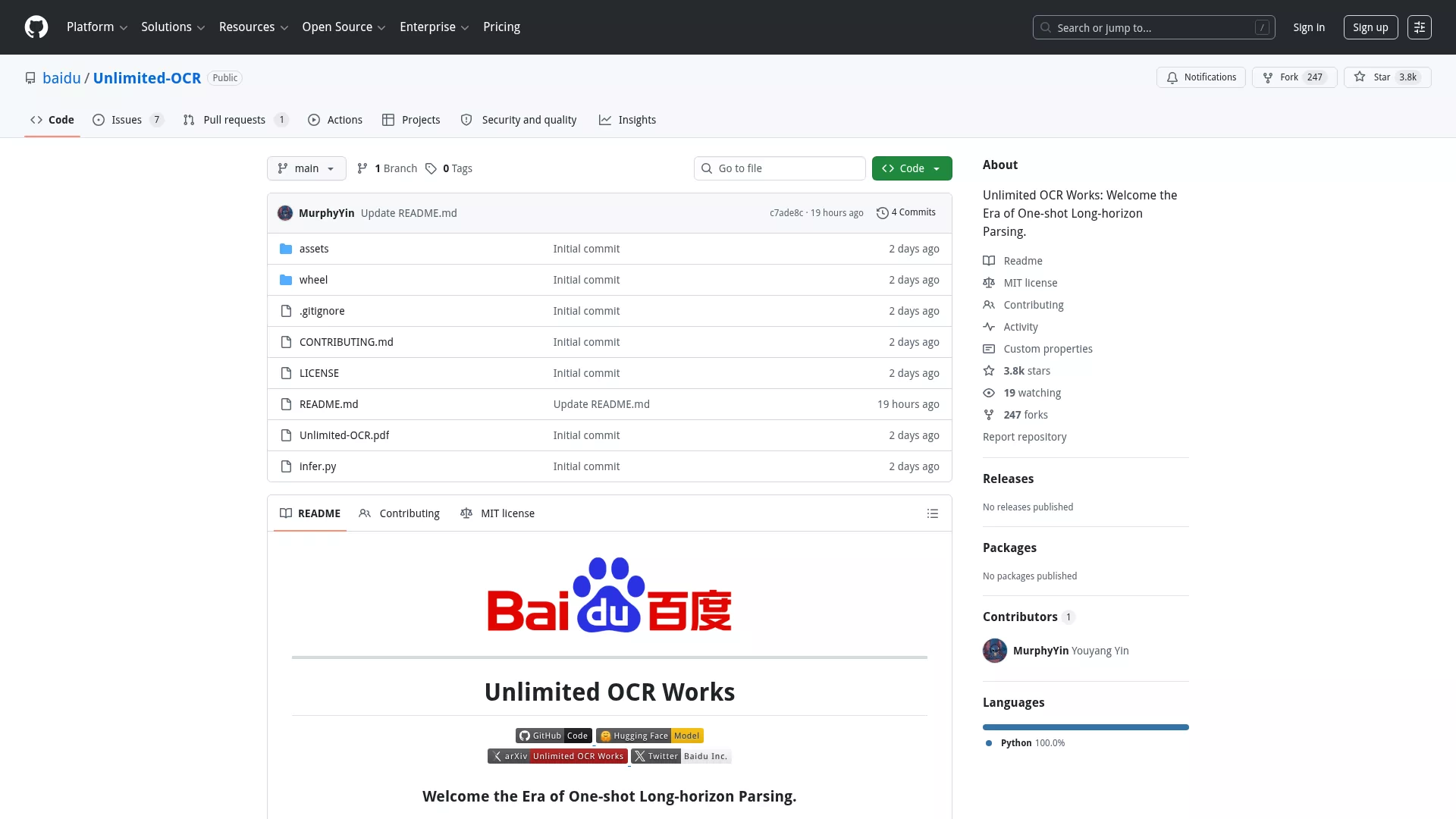Click the file icon beside infer.py

click(286, 466)
